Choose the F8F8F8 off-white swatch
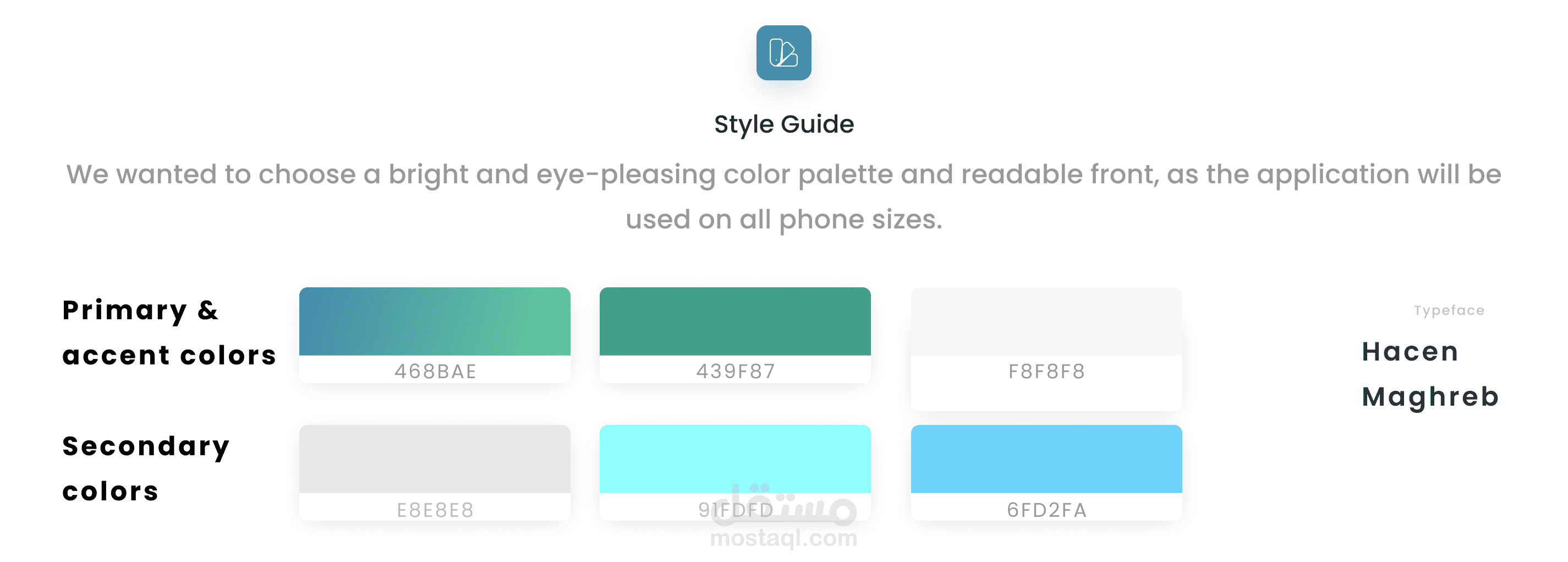The image size is (1568, 562). [1046, 321]
